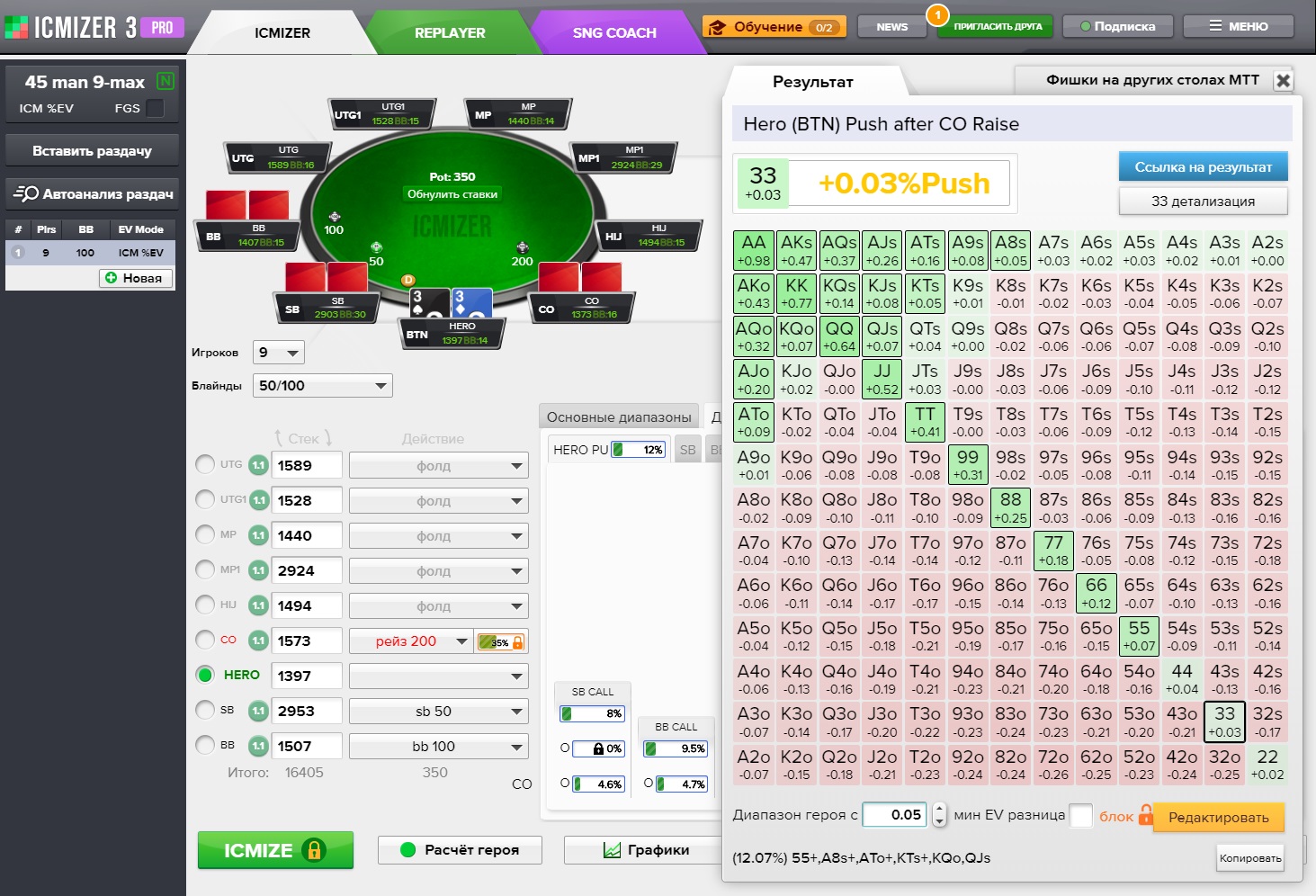Click the green ICMIZE button

coord(275,850)
